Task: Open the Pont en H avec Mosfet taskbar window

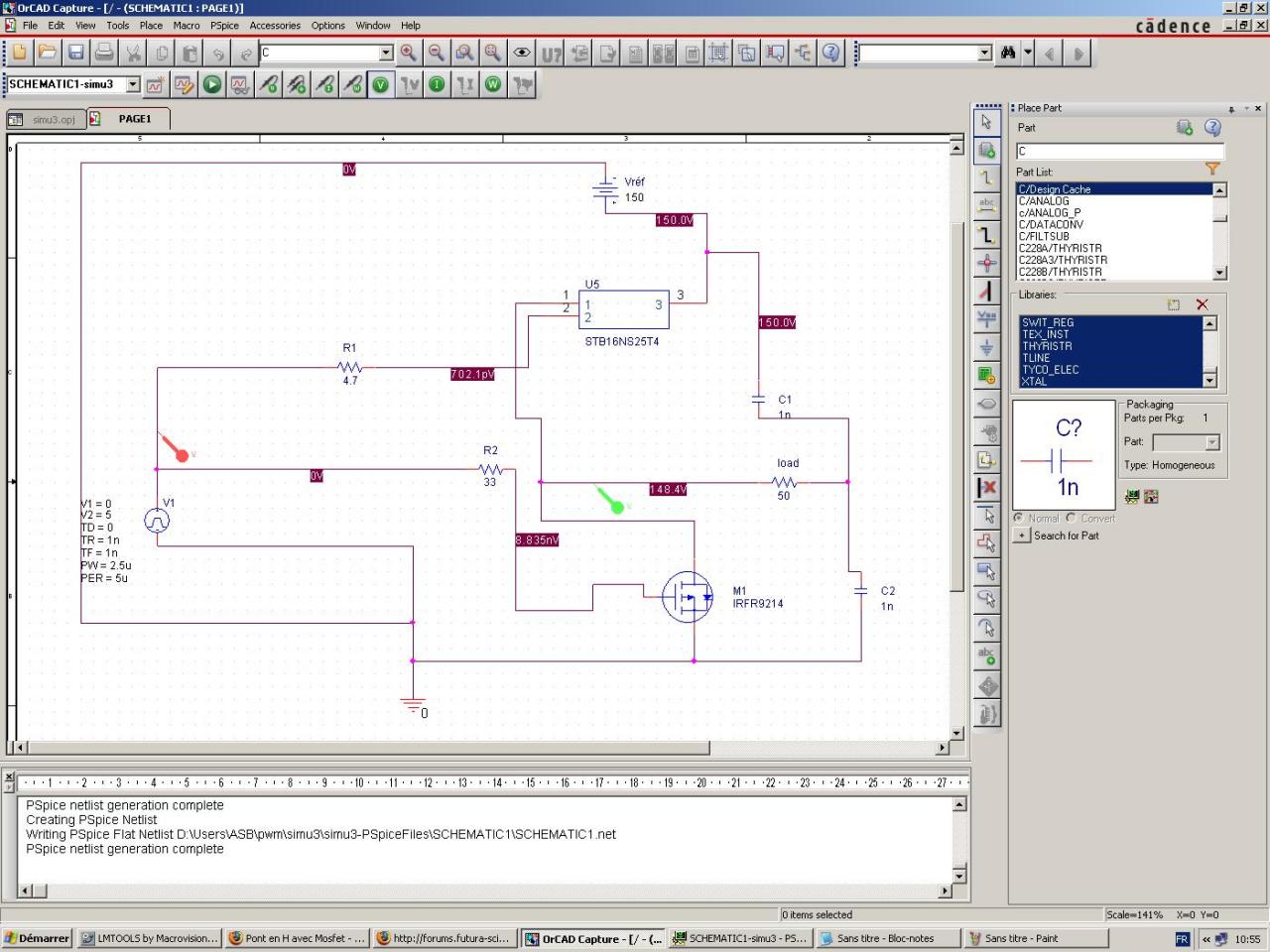Action: [x=297, y=938]
